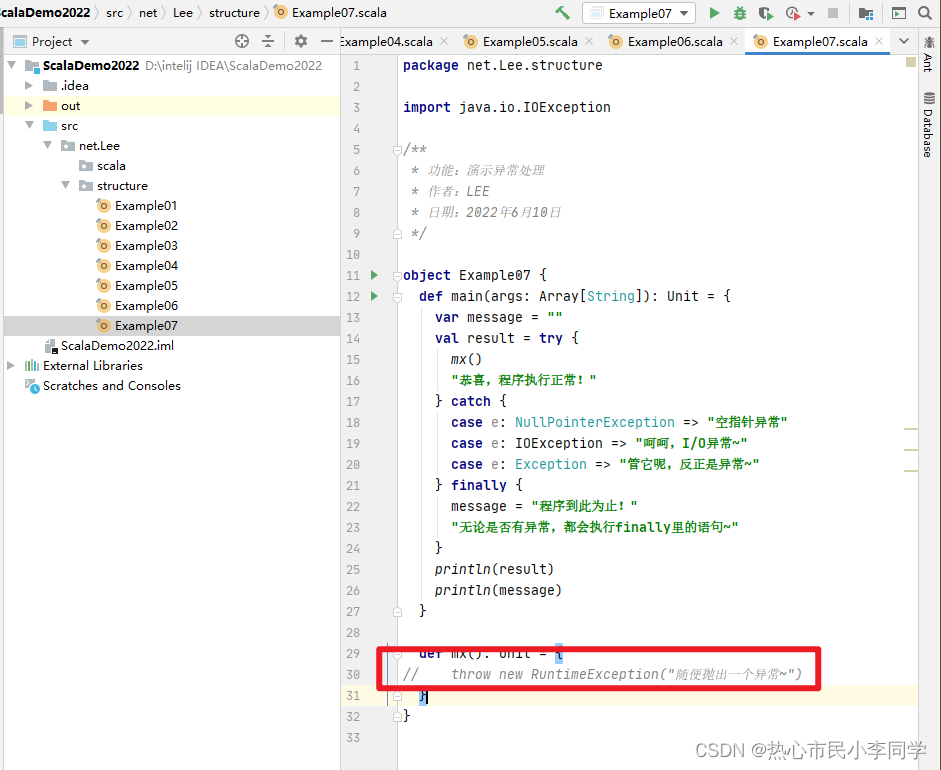Close the Example07.scala tab

pyautogui.click(x=879, y=41)
